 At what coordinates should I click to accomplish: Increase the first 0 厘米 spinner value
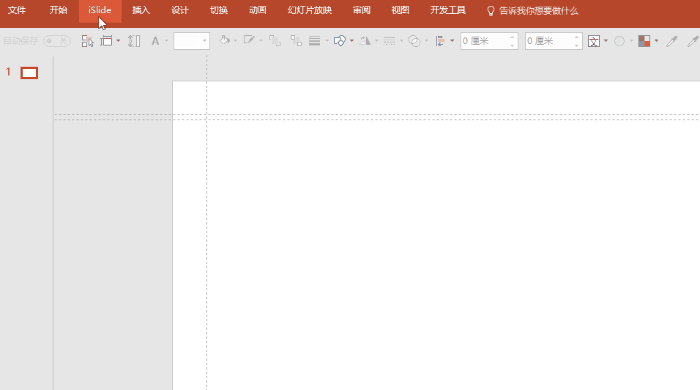coord(512,37)
